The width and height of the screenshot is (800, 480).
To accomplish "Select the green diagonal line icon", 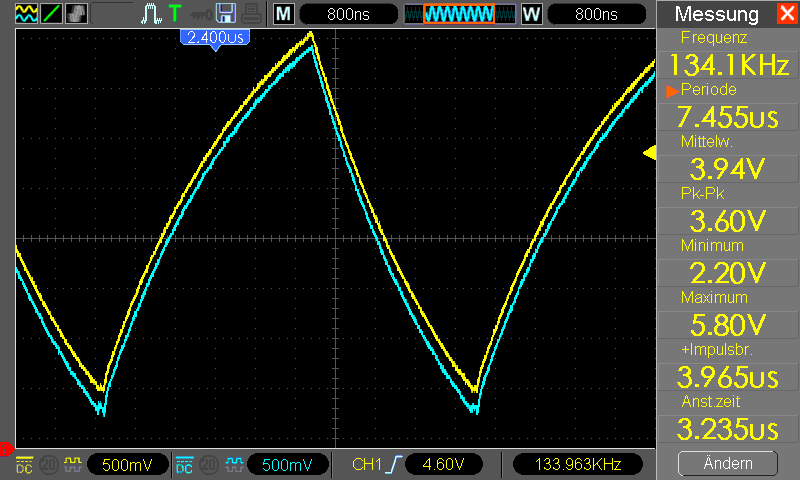I will pyautogui.click(x=51, y=13).
